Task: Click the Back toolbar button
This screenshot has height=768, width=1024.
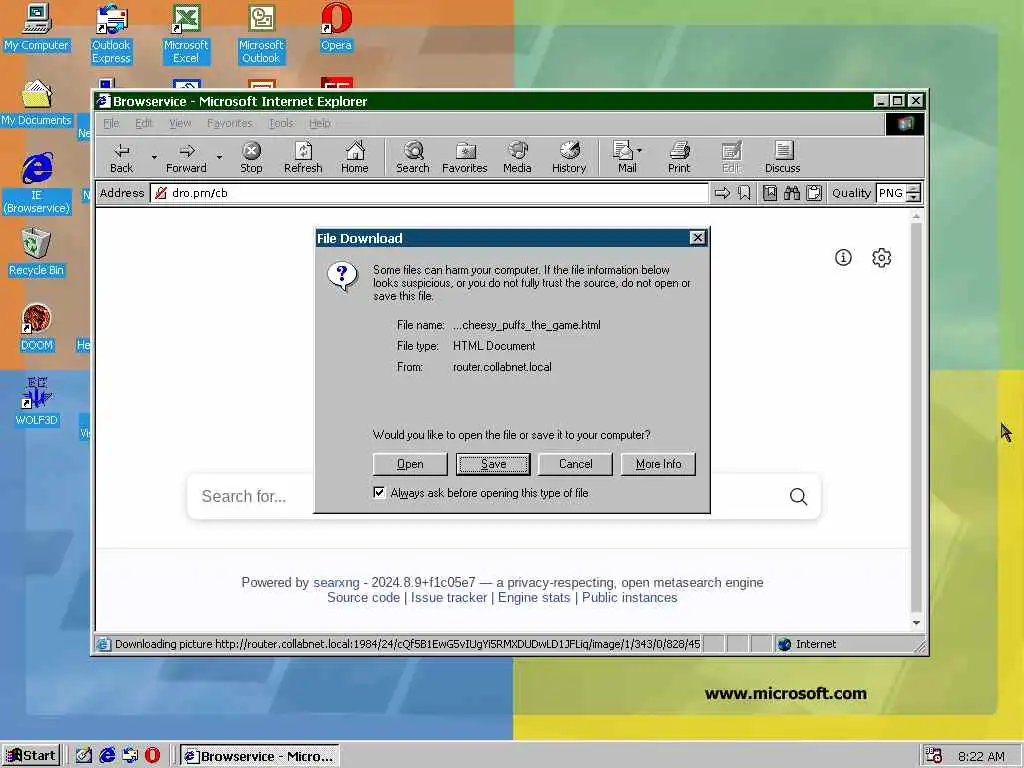Action: coord(121,157)
